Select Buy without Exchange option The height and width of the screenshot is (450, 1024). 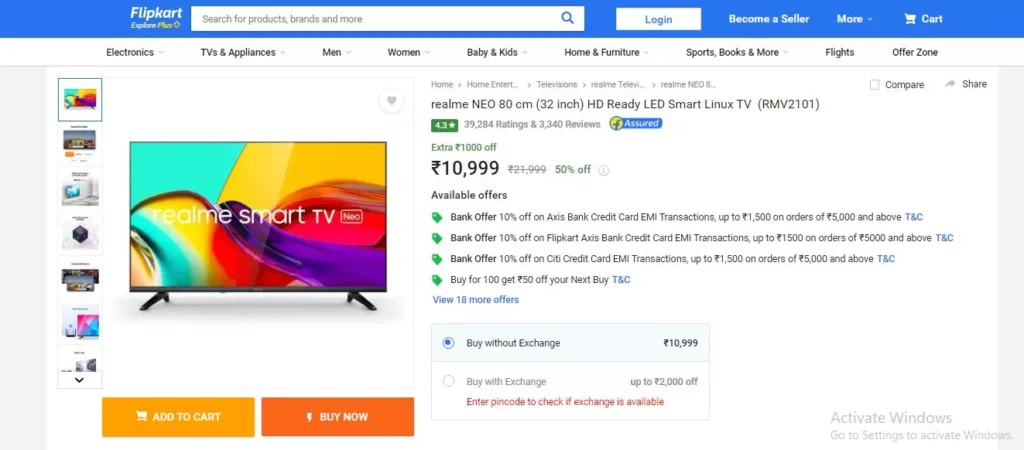point(448,343)
